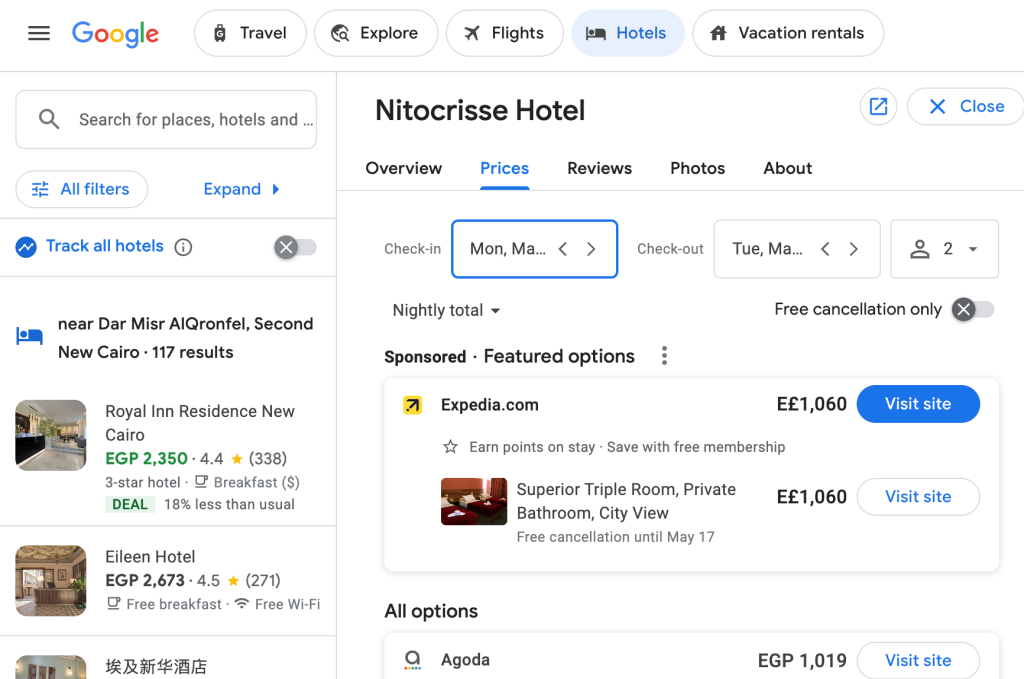Advance check-out date to next day
1024x679 pixels.
[x=853, y=249]
